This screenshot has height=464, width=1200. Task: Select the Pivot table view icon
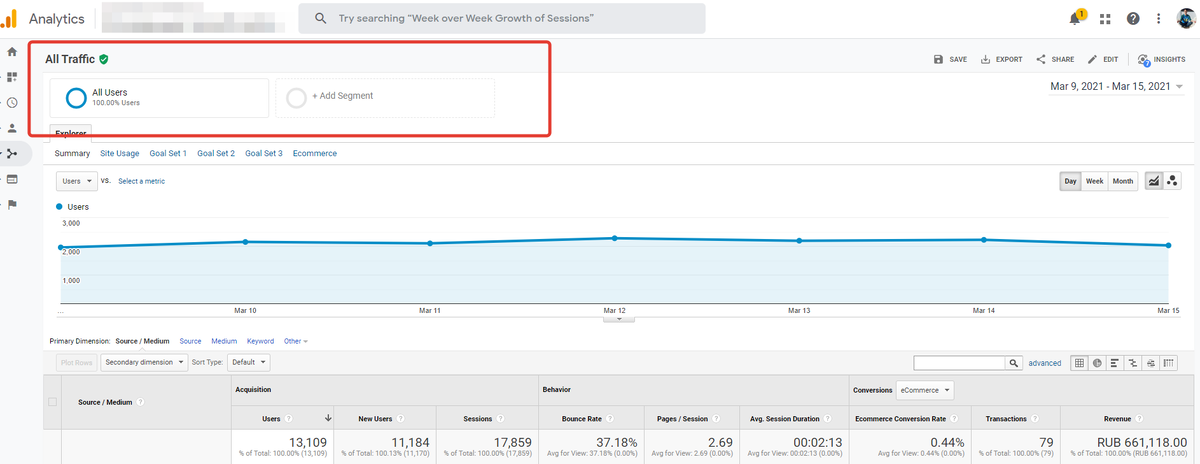click(x=1169, y=363)
